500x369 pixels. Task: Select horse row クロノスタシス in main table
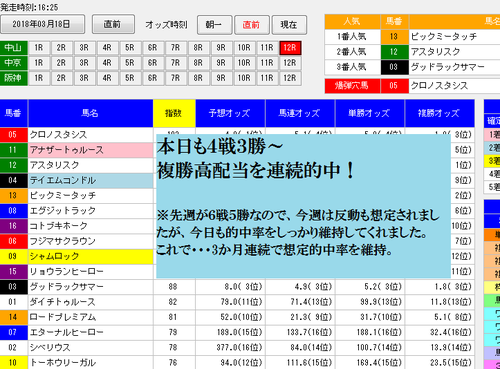[90, 135]
